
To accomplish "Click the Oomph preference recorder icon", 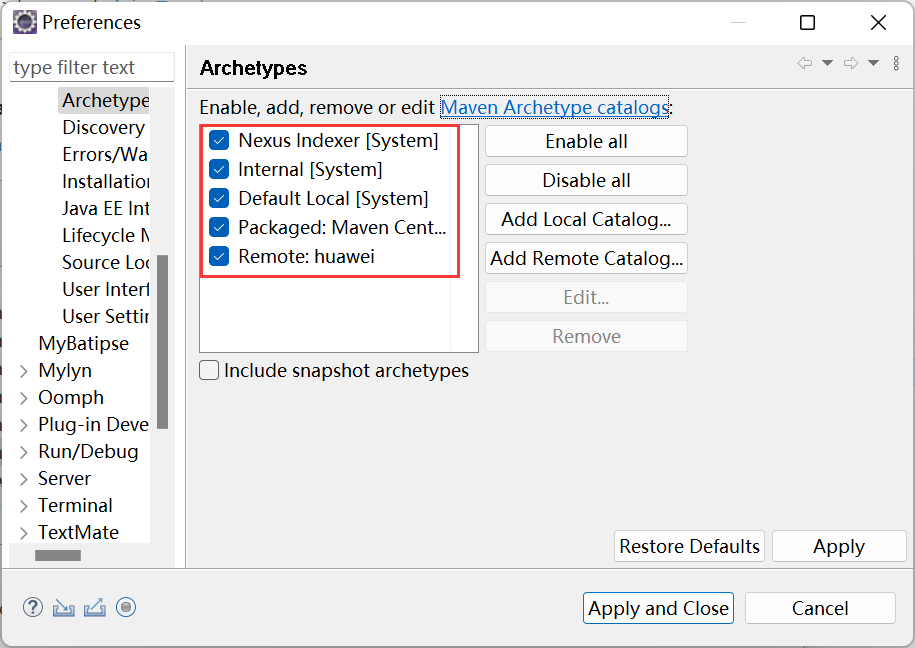I will [126, 607].
